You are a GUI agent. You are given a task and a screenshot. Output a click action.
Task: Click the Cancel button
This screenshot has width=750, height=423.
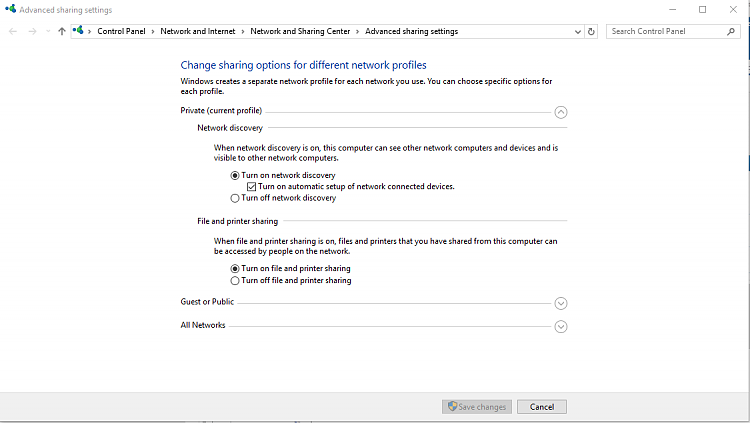542,407
